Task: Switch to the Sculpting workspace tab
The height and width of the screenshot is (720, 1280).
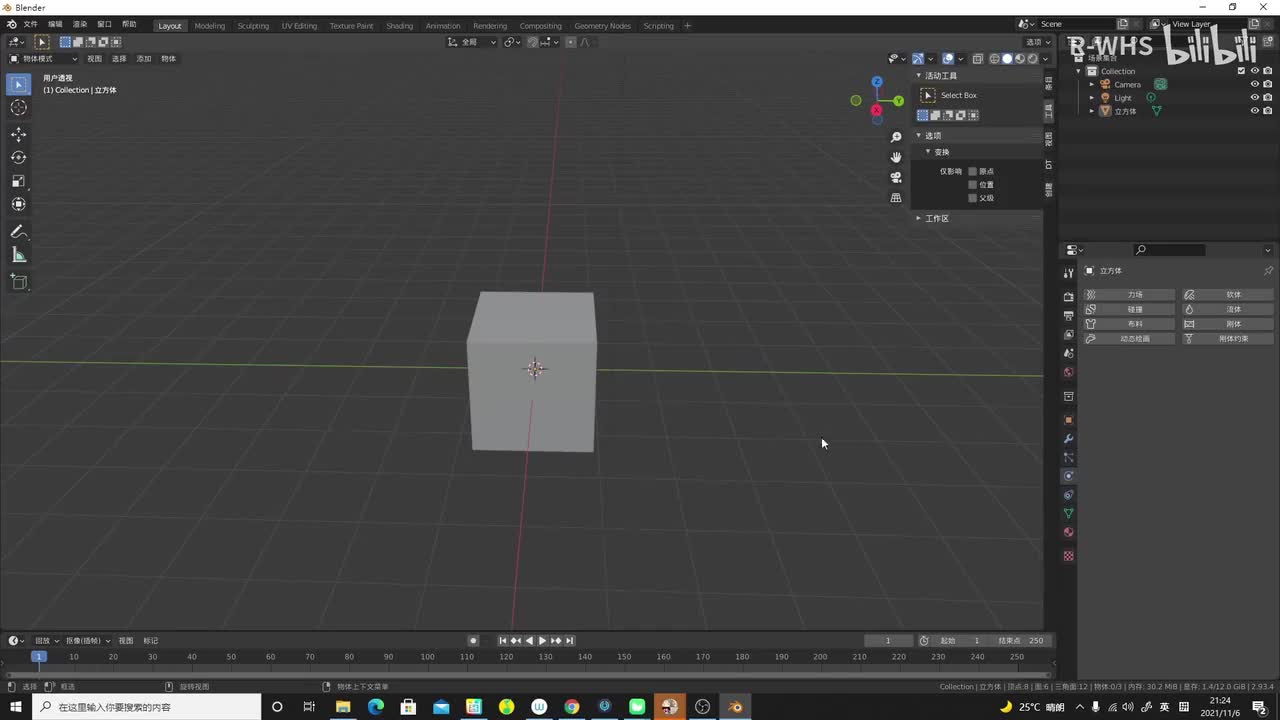Action: coord(253,26)
